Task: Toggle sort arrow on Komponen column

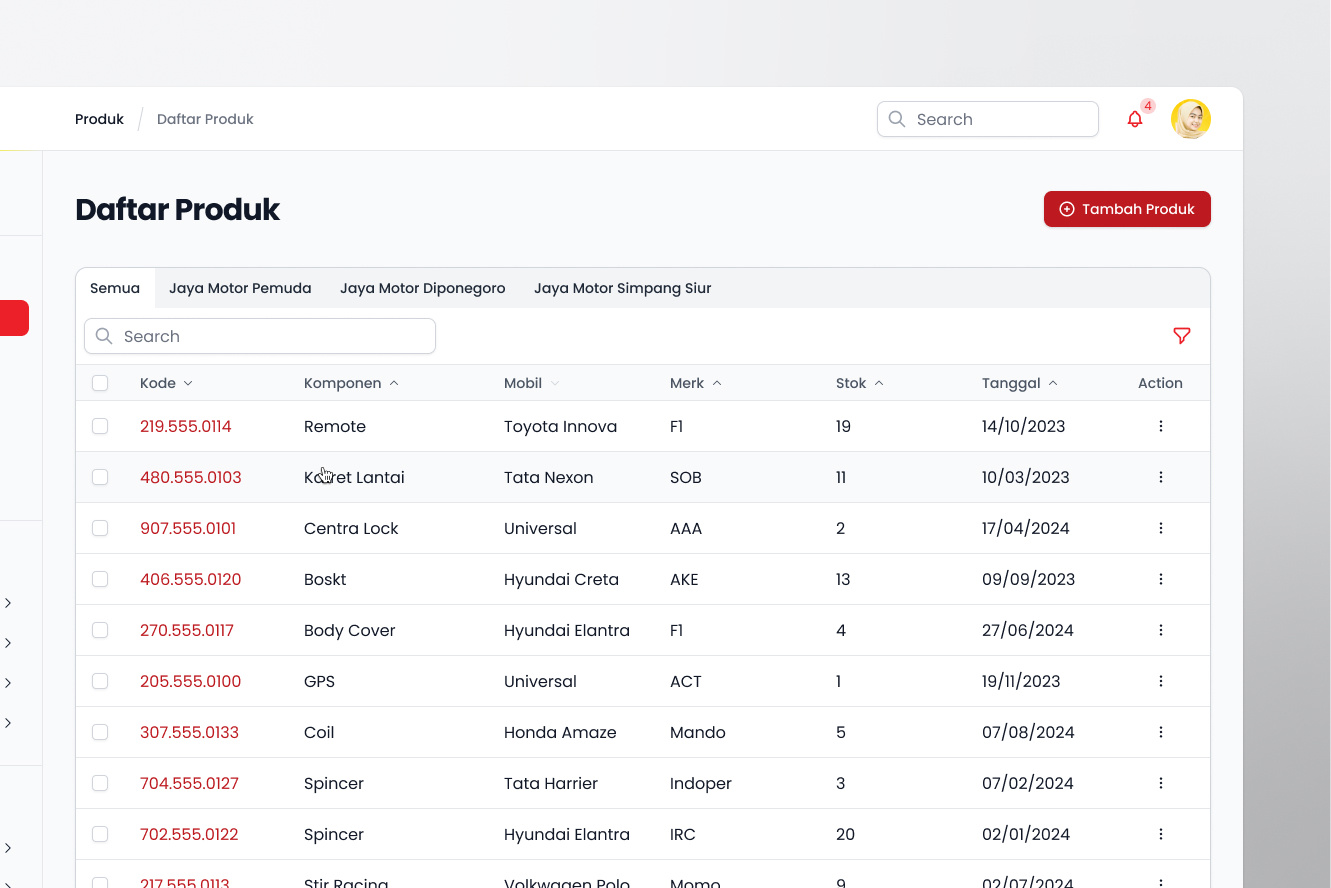Action: pyautogui.click(x=394, y=383)
